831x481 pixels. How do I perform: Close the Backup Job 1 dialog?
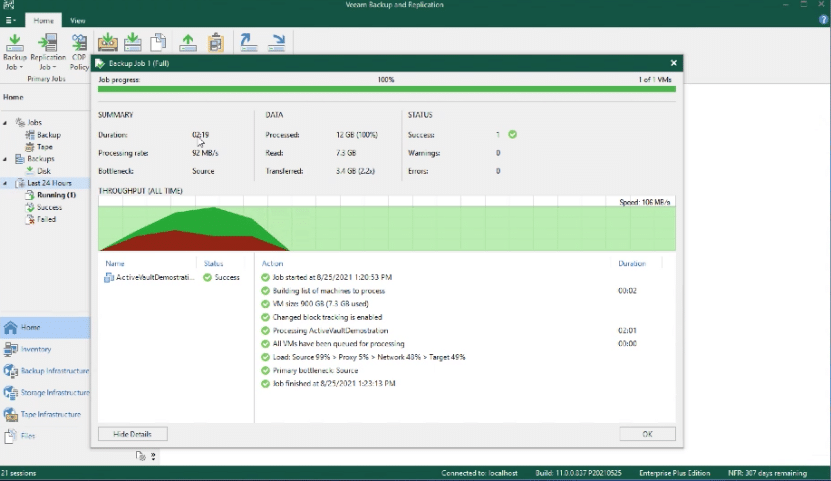[x=674, y=63]
